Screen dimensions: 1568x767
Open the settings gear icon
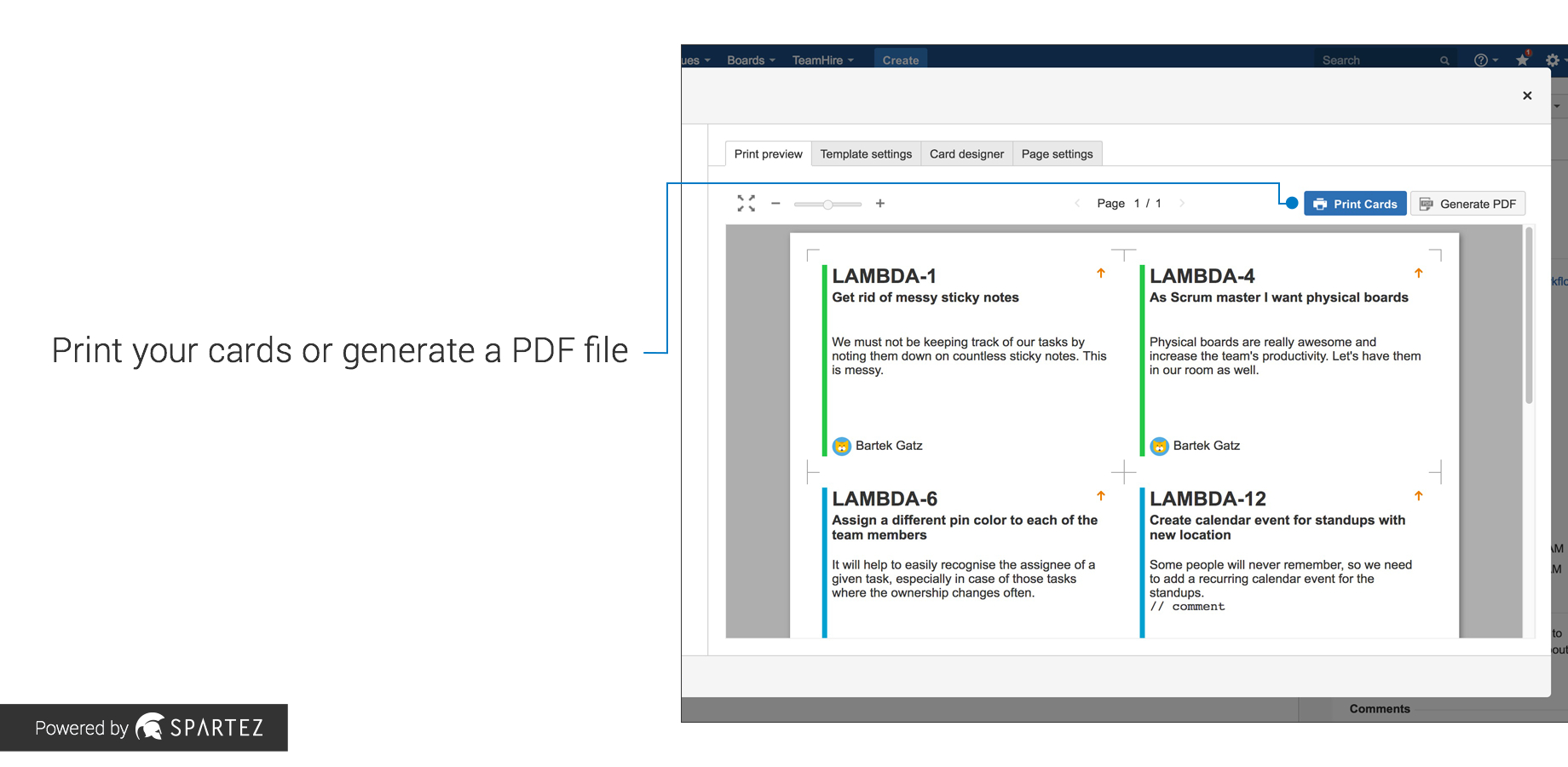(x=1553, y=60)
